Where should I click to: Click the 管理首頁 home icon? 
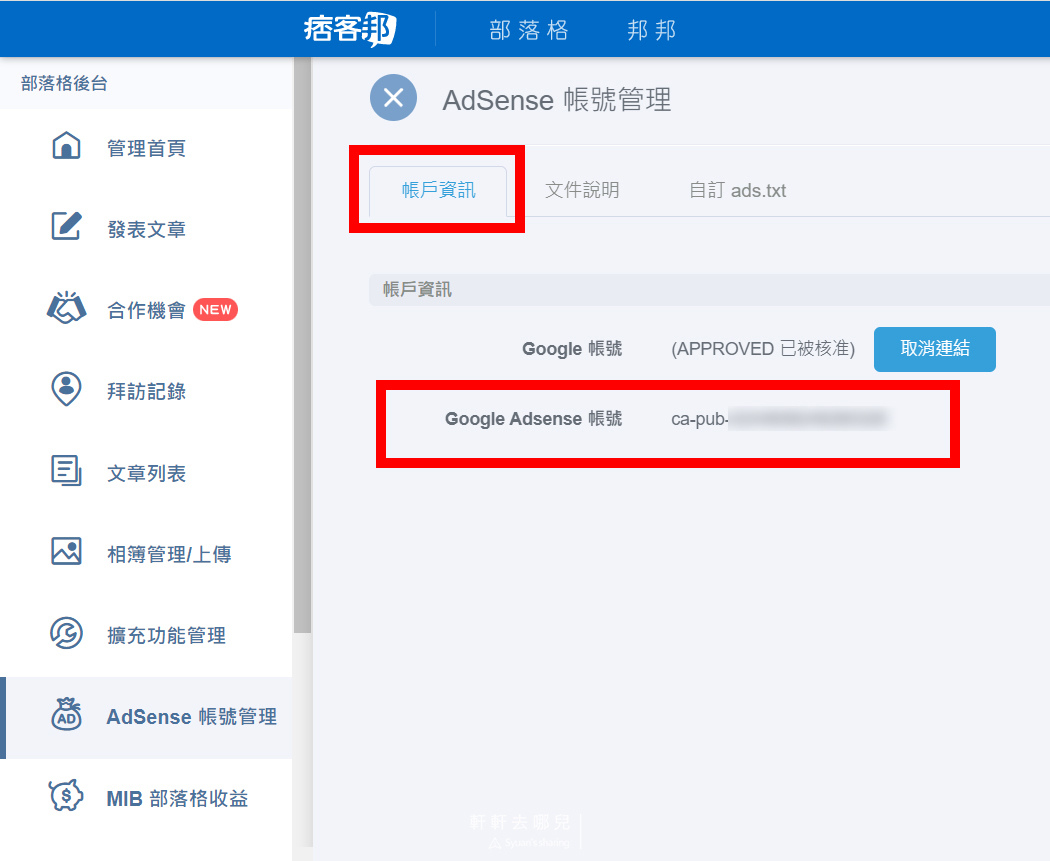coord(66,146)
